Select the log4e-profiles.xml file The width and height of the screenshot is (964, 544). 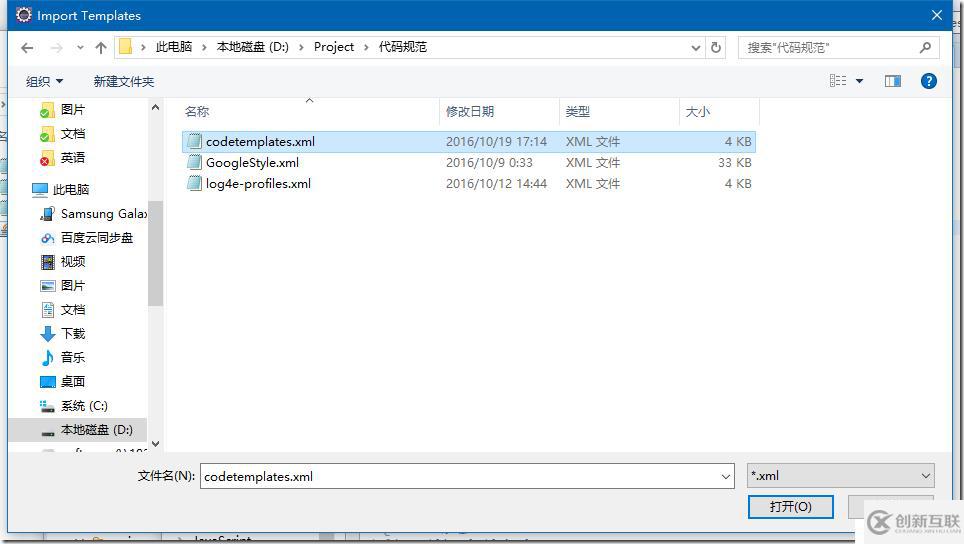(468, 183)
